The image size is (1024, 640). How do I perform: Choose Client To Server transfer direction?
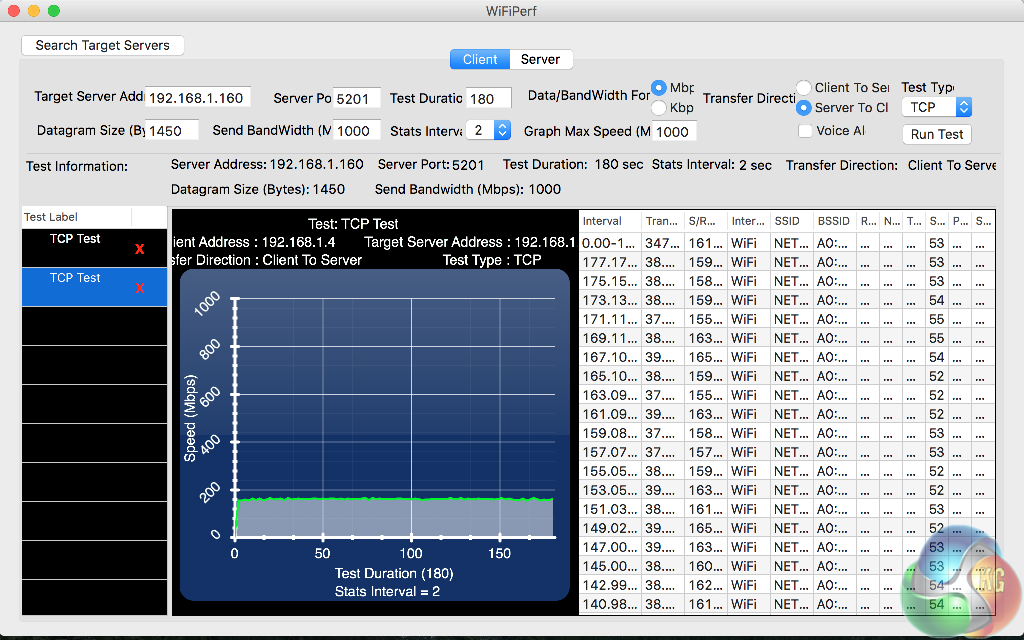804,88
